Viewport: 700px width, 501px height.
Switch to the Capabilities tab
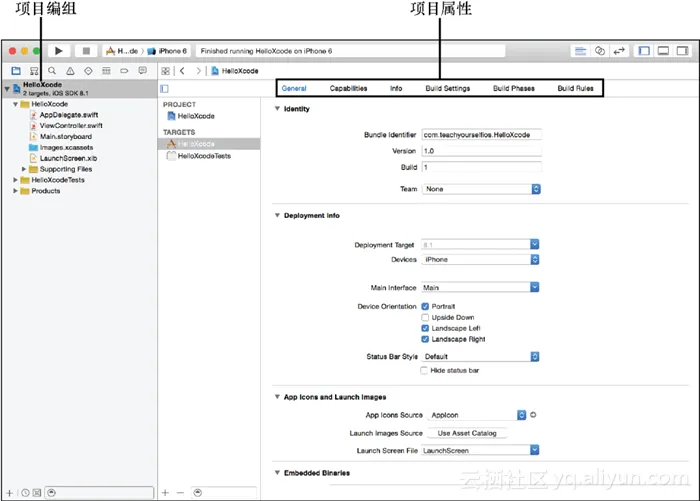348,88
